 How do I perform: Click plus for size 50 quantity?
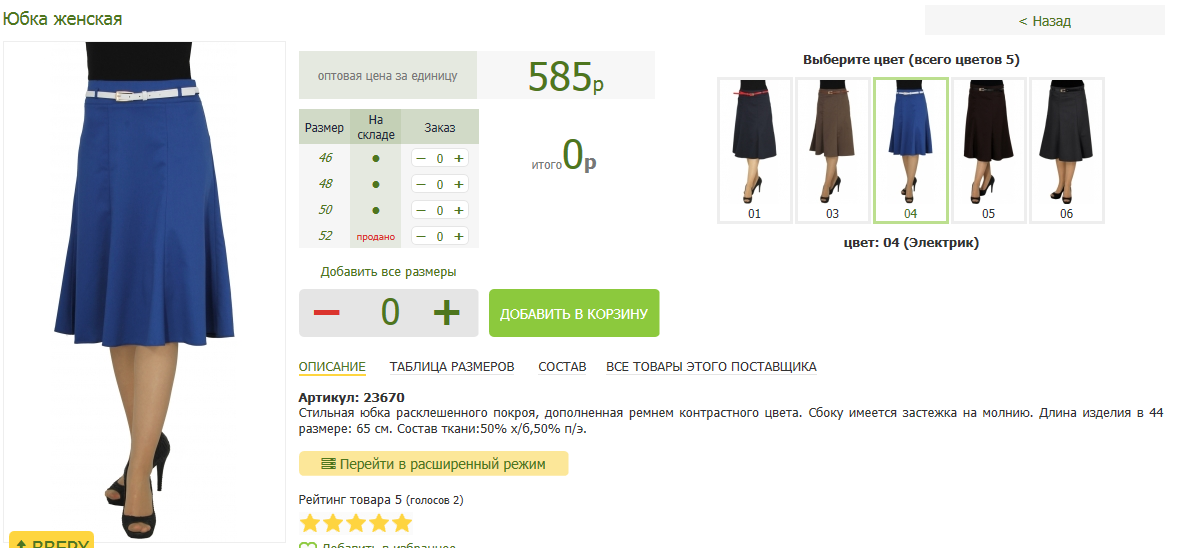pos(459,210)
